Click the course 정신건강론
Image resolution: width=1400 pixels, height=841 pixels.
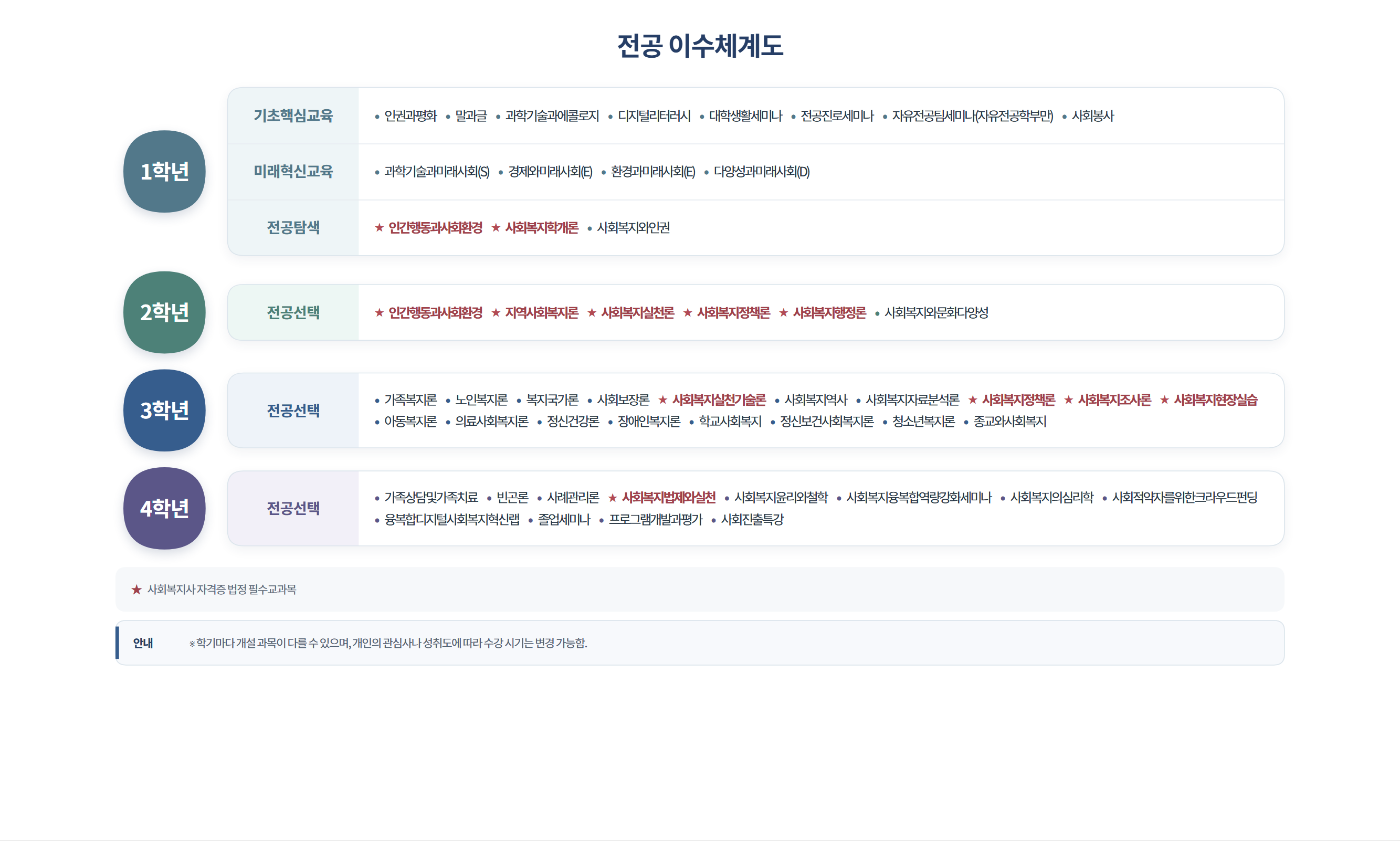tap(573, 421)
